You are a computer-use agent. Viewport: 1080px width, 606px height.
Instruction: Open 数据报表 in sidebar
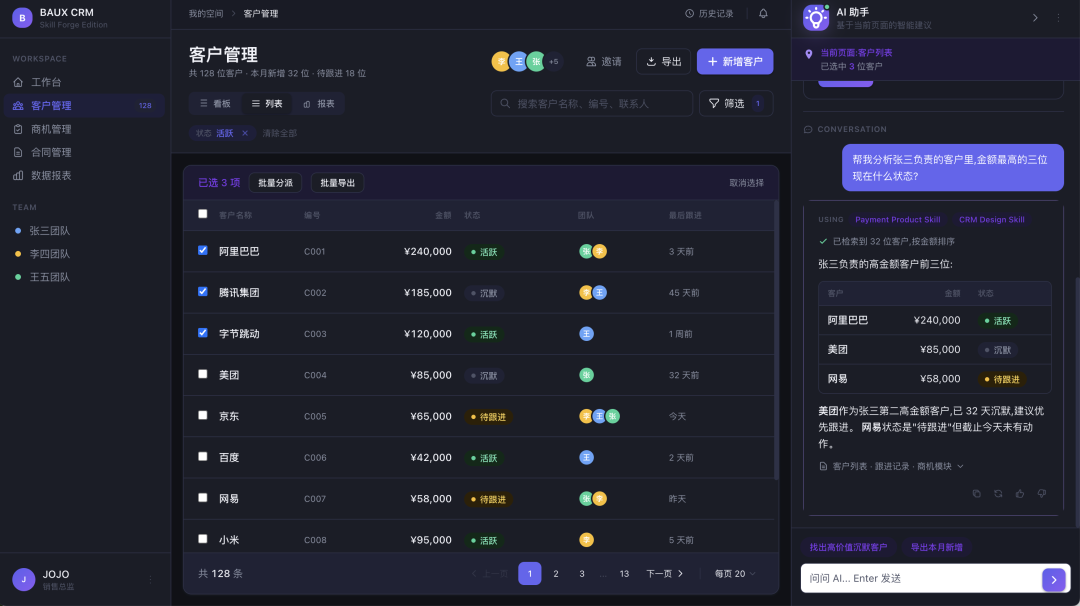click(x=85, y=176)
